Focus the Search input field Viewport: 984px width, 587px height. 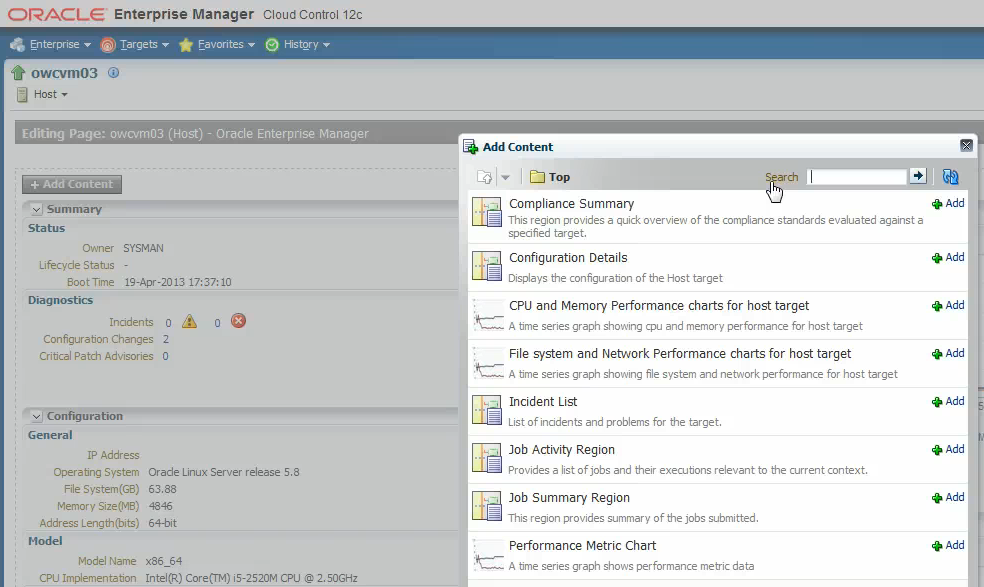click(857, 176)
